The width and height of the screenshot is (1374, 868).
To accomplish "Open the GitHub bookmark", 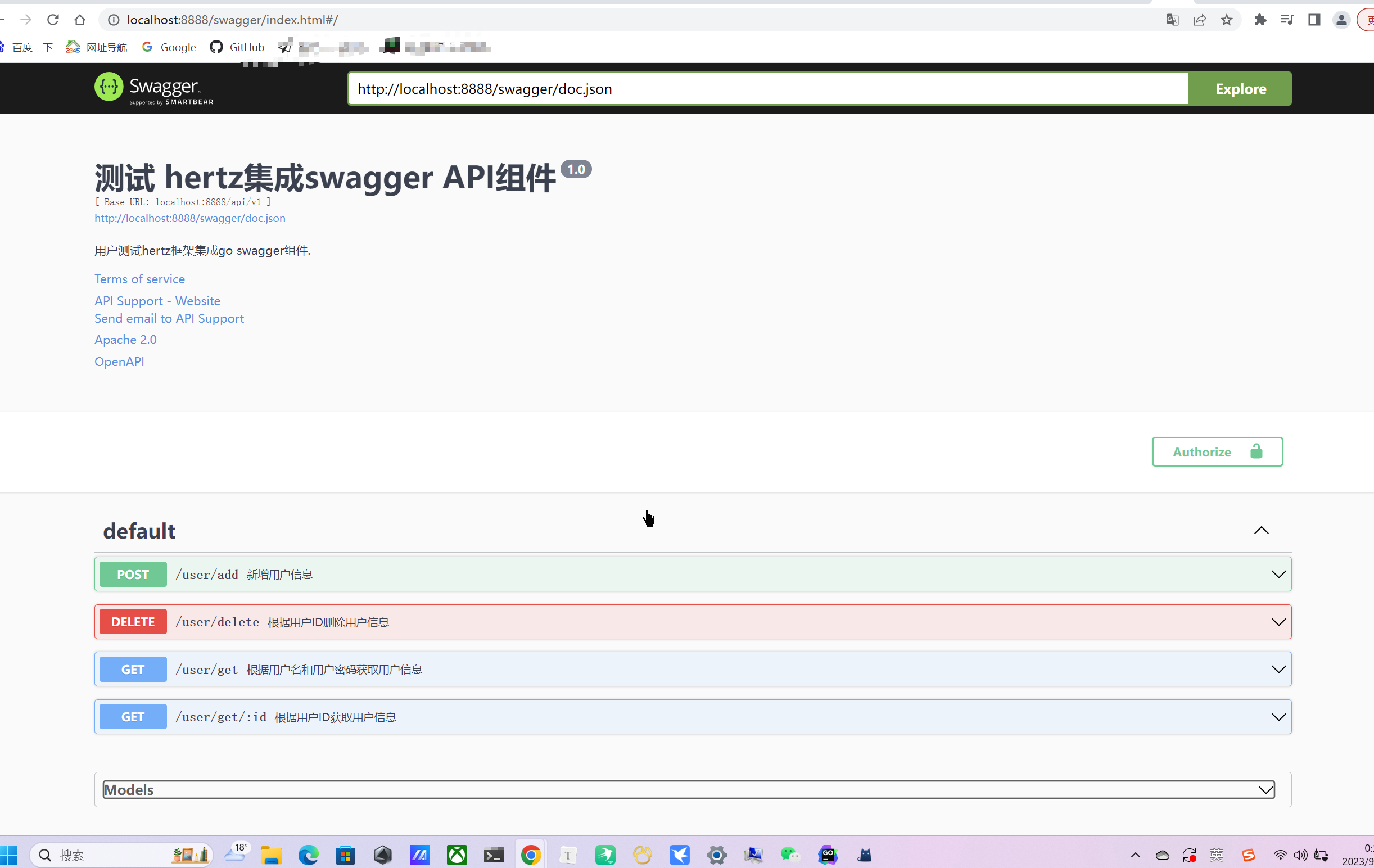I will click(x=237, y=47).
